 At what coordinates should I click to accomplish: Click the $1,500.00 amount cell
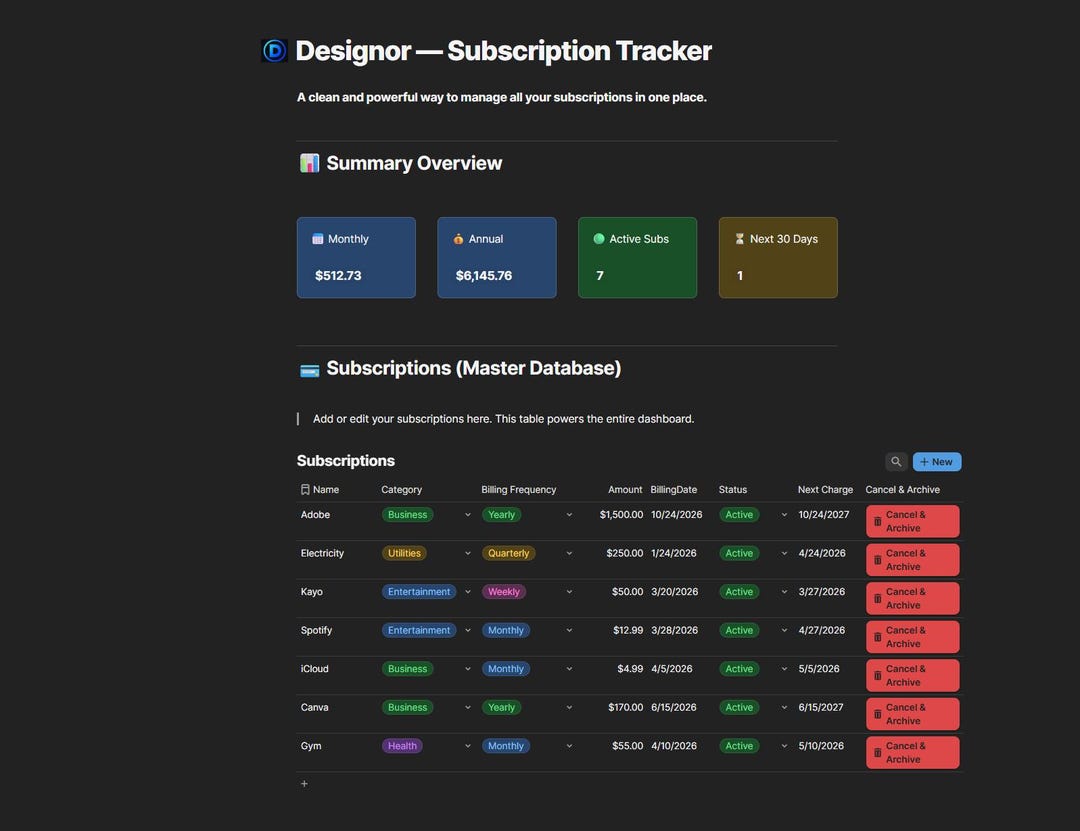click(621, 515)
